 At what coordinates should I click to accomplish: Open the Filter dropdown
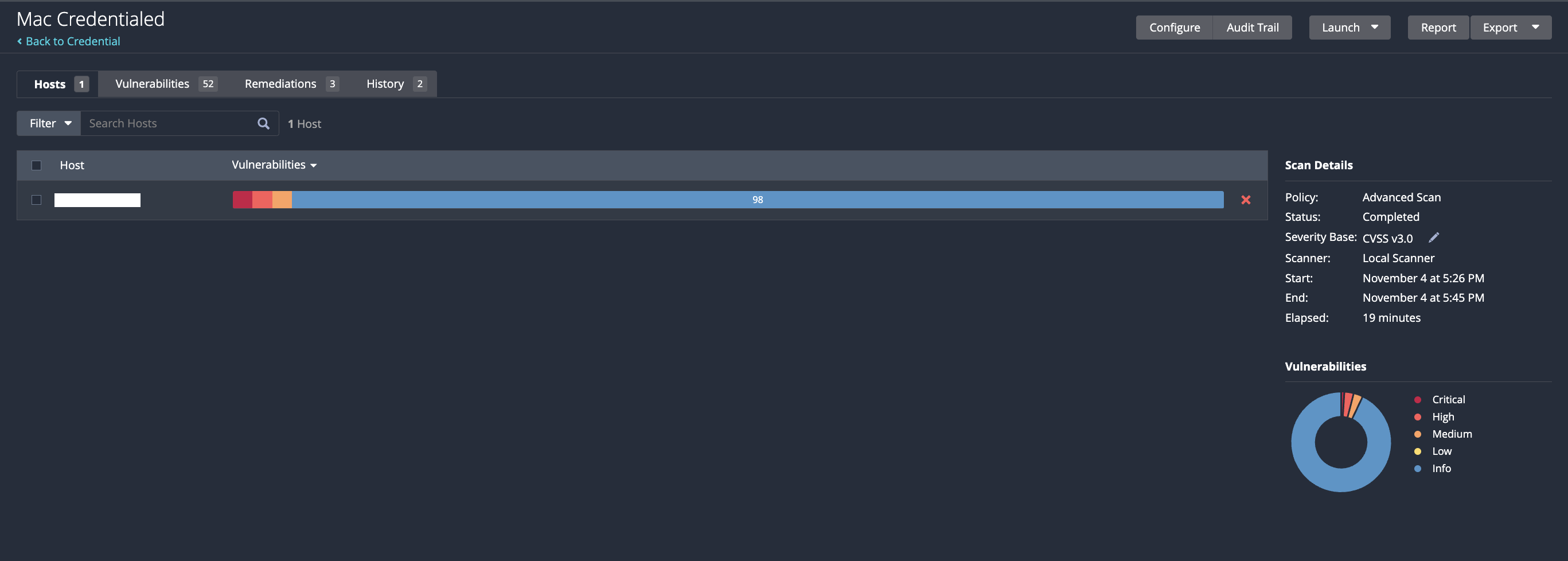pyautogui.click(x=48, y=123)
